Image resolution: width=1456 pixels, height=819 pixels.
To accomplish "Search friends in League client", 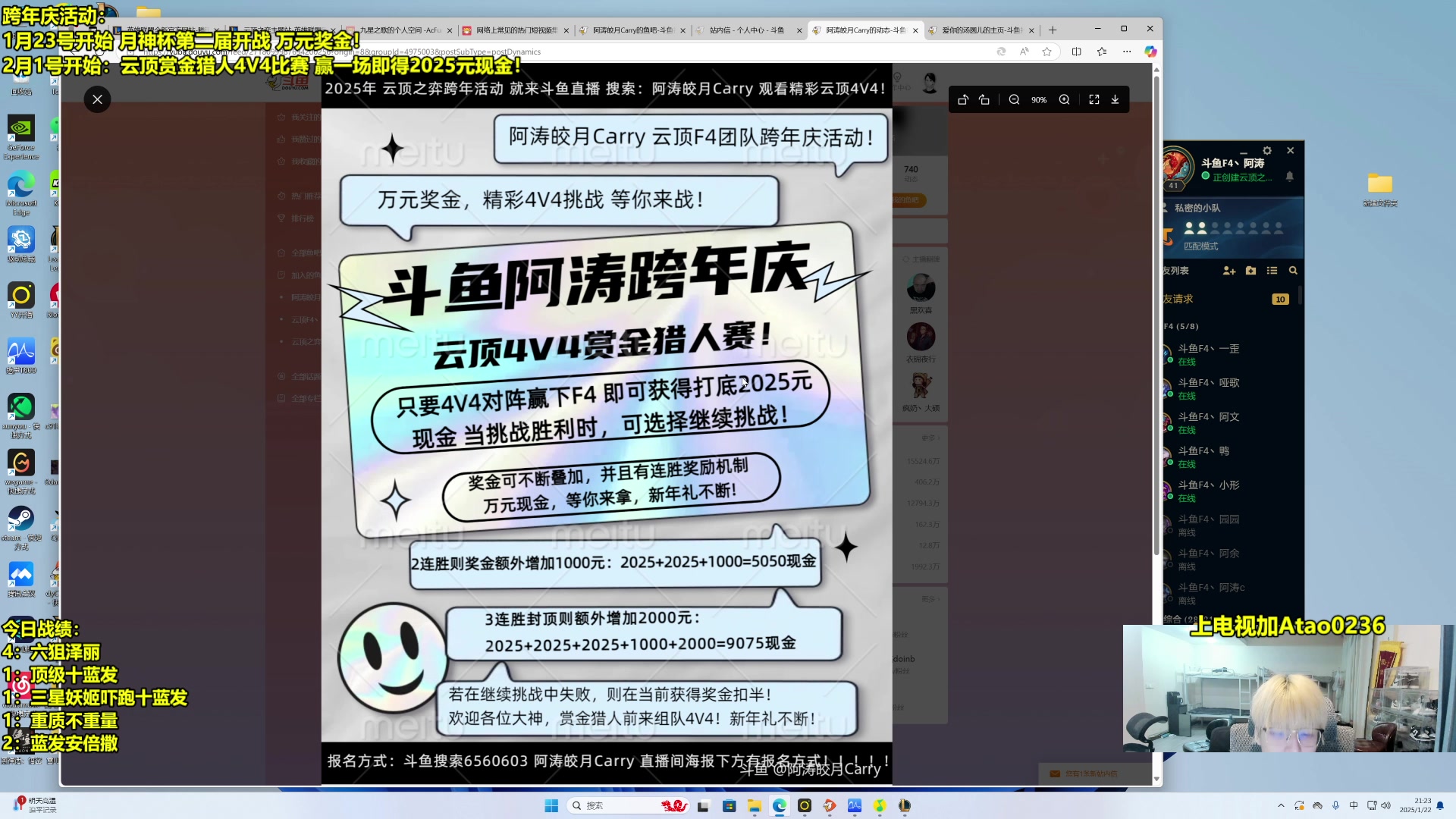I will click(1293, 271).
